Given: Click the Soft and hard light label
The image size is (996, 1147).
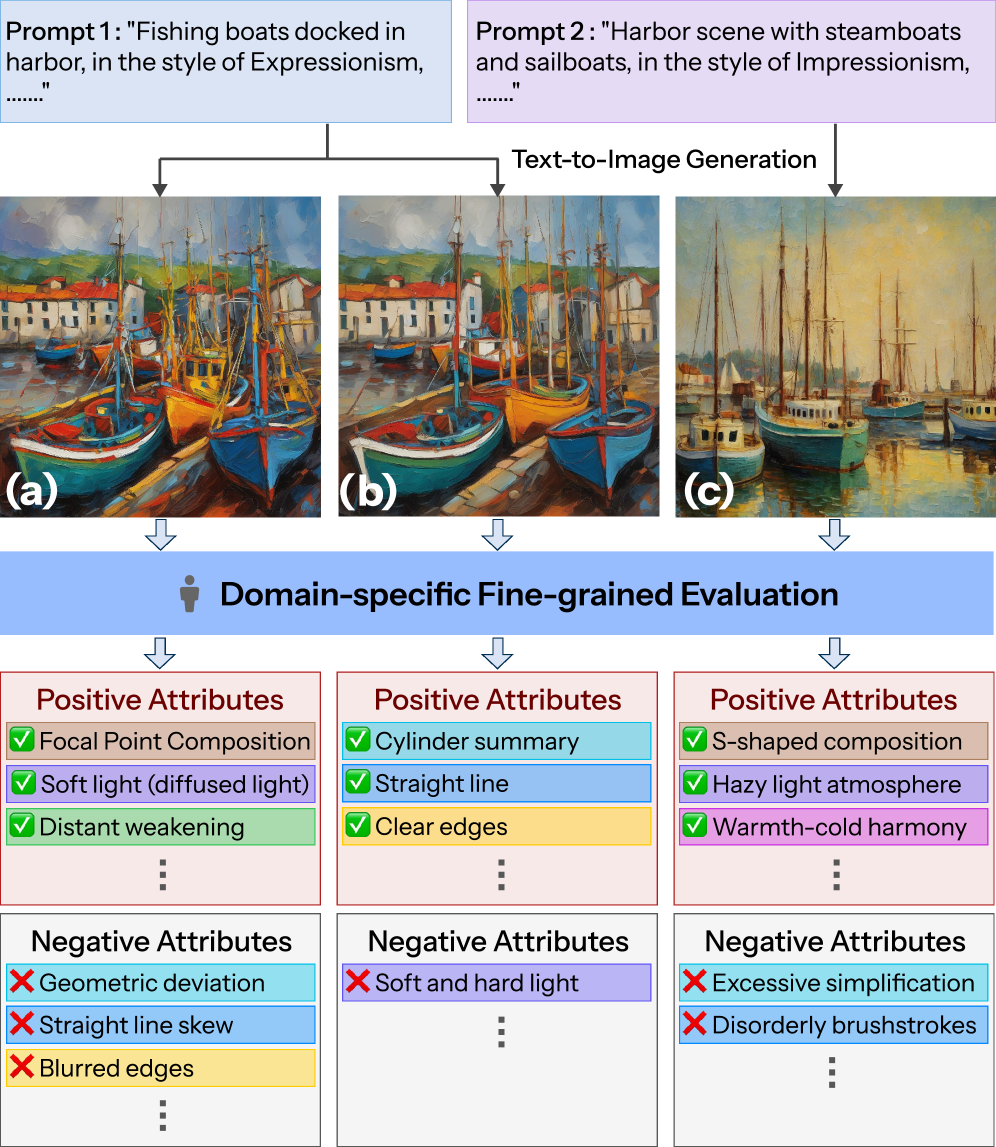Looking at the screenshot, I should pyautogui.click(x=477, y=982).
